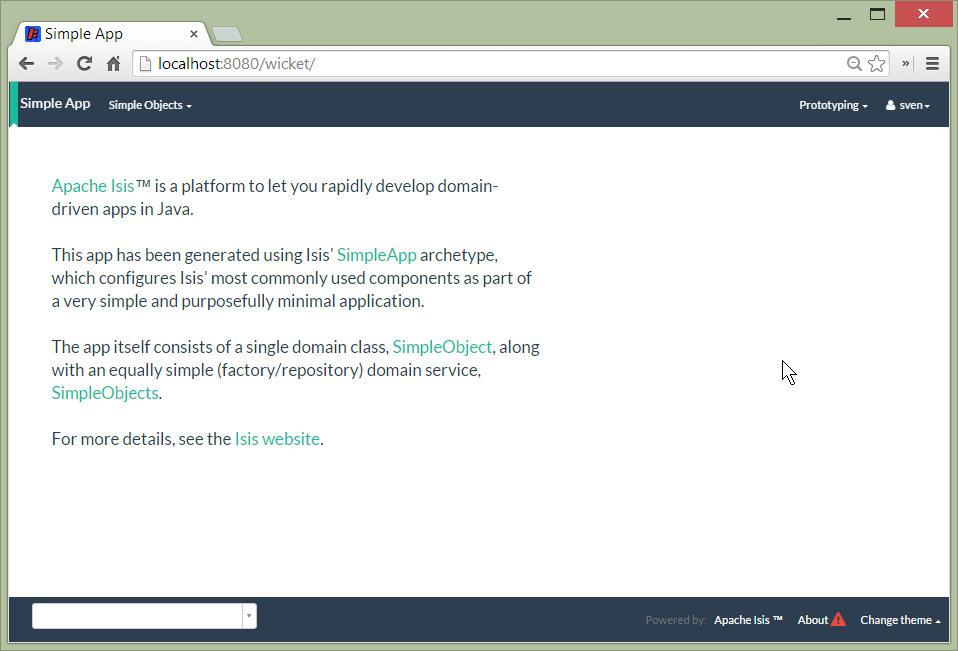Click the browser back arrow
Viewport: 958px width, 651px height.
point(27,64)
